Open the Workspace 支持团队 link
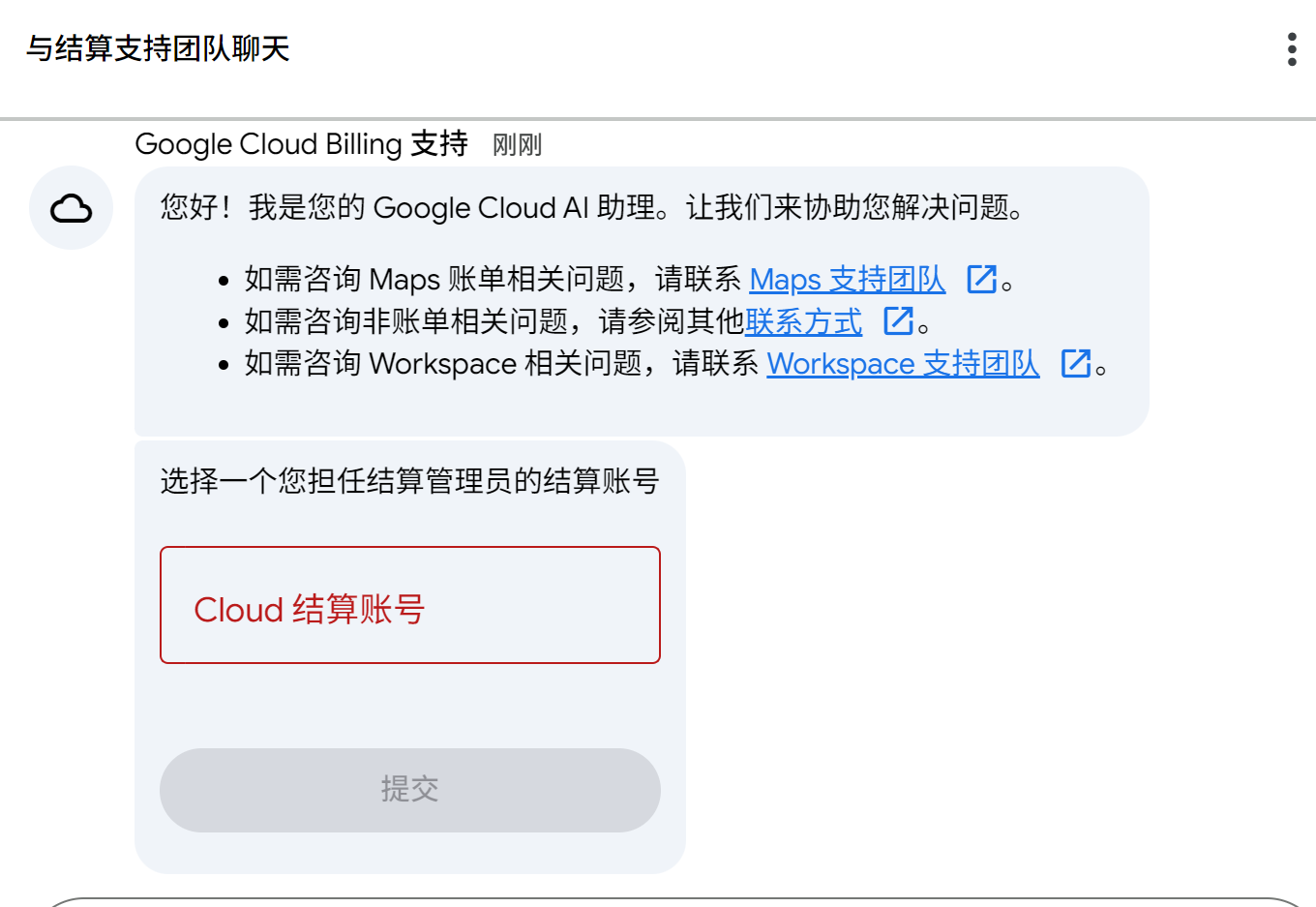The height and width of the screenshot is (907, 1316). [x=903, y=364]
